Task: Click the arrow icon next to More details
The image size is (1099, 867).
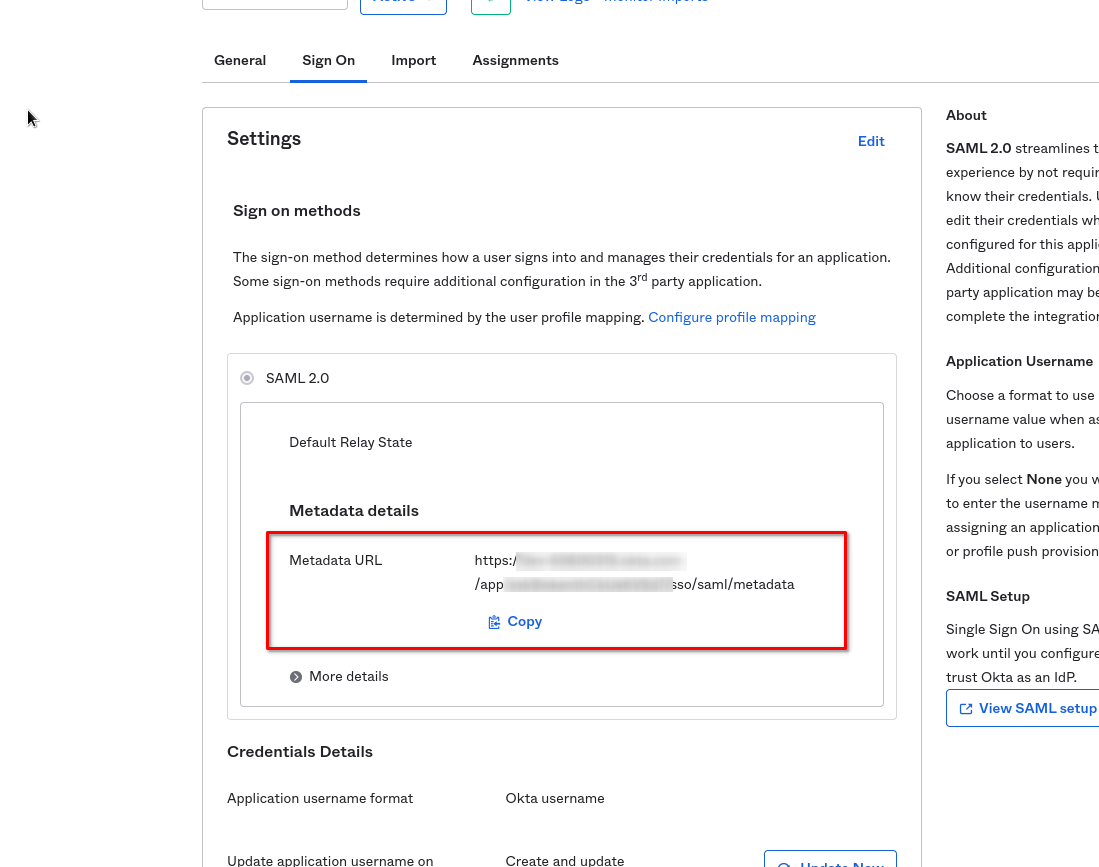Action: pos(296,677)
